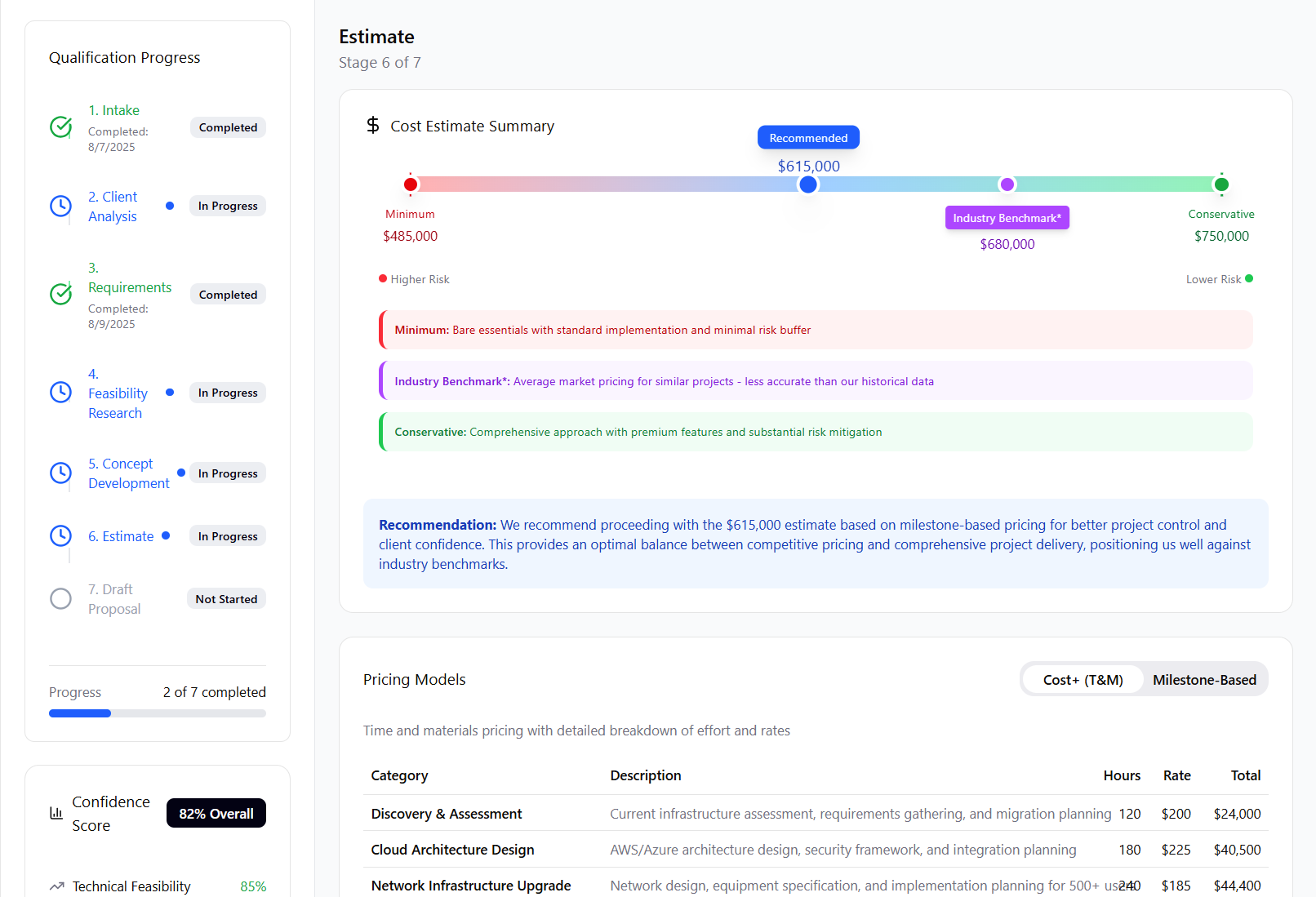Click the clock icon next to Concept Development
Viewport: 1316px width, 897px height.
(x=61, y=473)
